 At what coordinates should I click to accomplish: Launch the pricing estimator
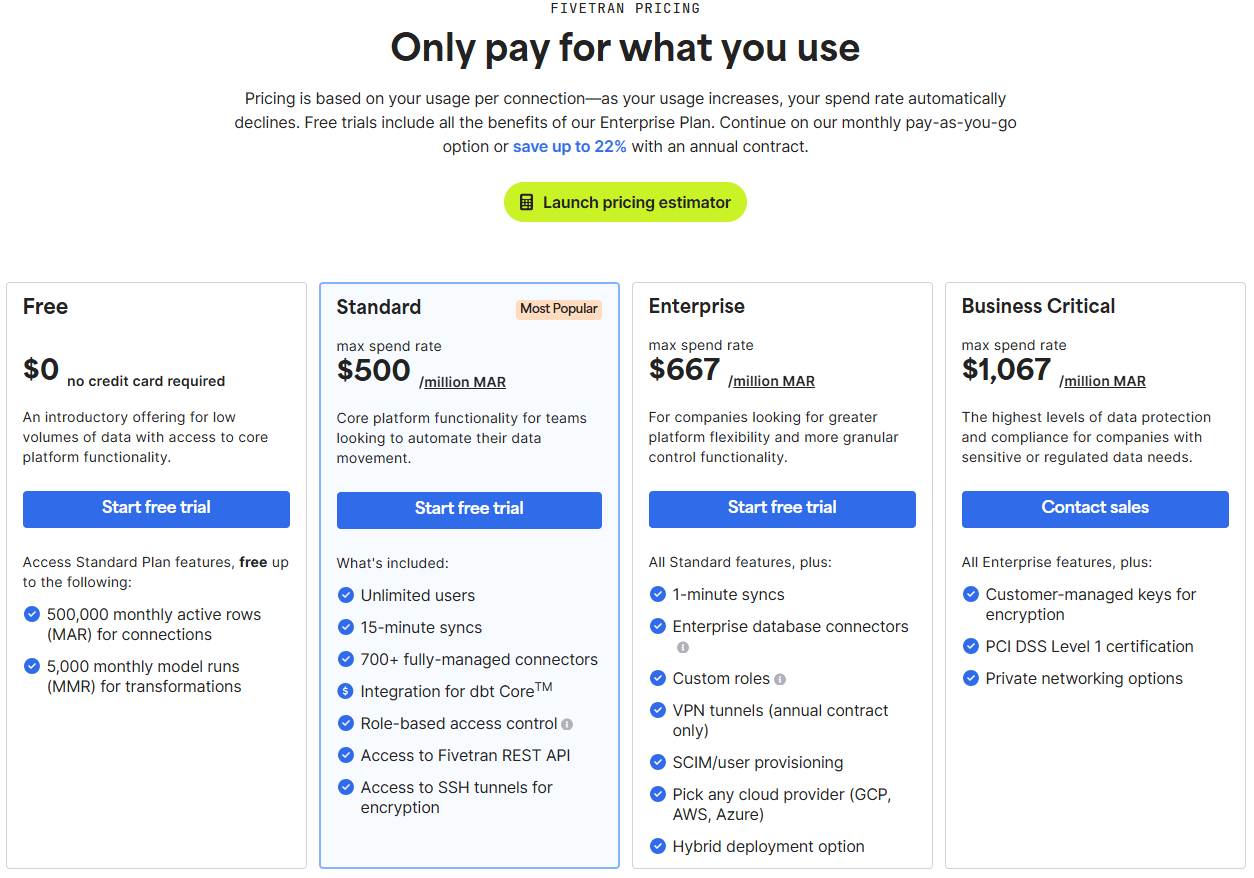[625, 202]
